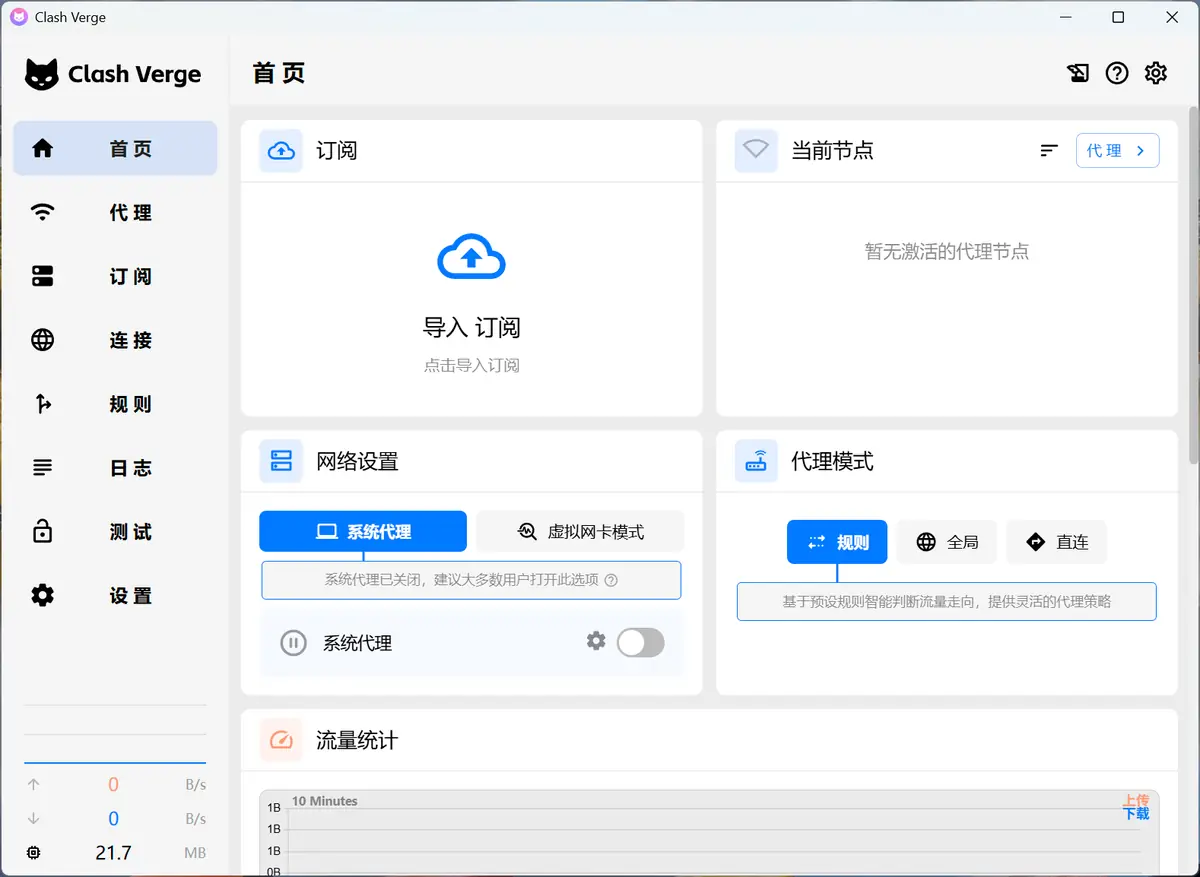This screenshot has width=1200, height=877.
Task: Open the 规则 rules page in sidebar
Action: click(x=115, y=404)
